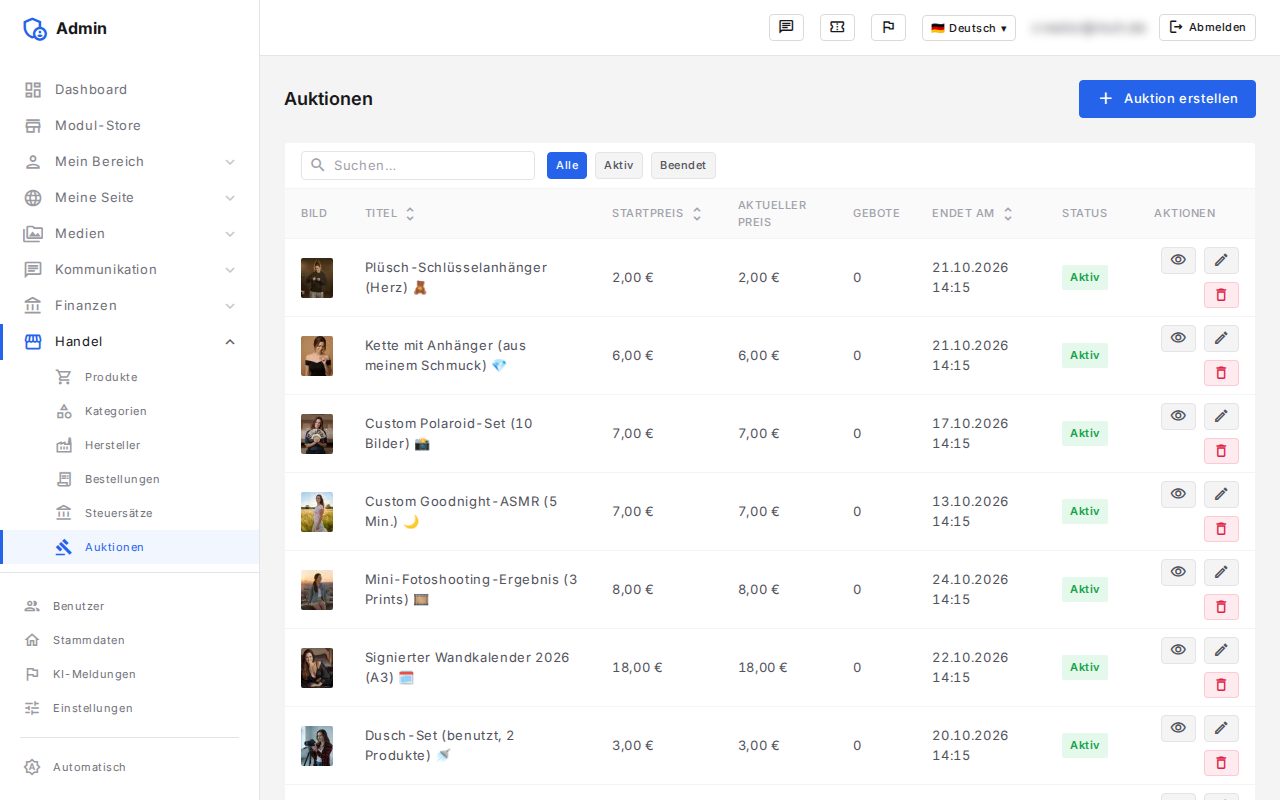Image resolution: width=1280 pixels, height=800 pixels.
Task: Delete the Kette mit Anhänger auction
Action: pyautogui.click(x=1221, y=373)
